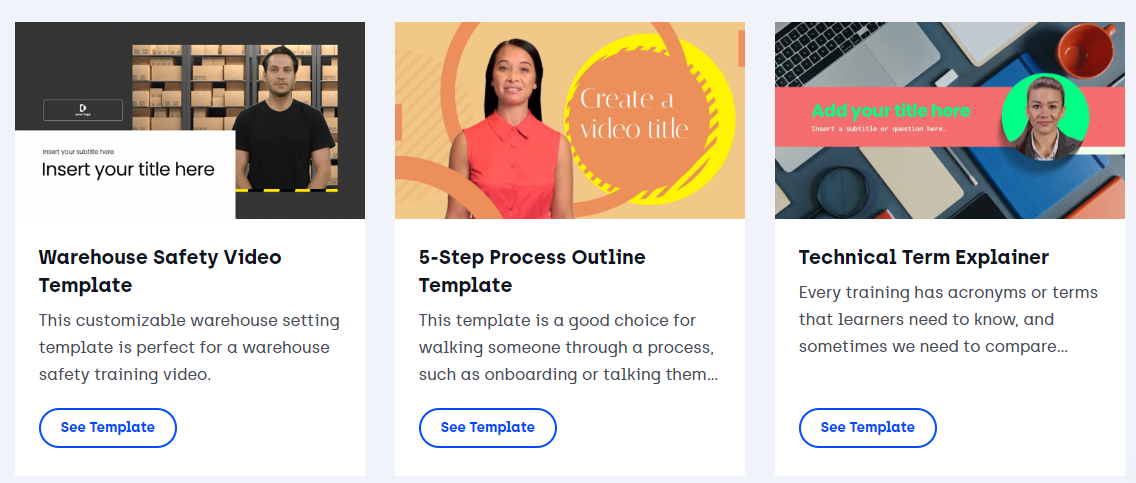Click See Template under Technical Term Explainer
The height and width of the screenshot is (483, 1136).
pos(868,427)
